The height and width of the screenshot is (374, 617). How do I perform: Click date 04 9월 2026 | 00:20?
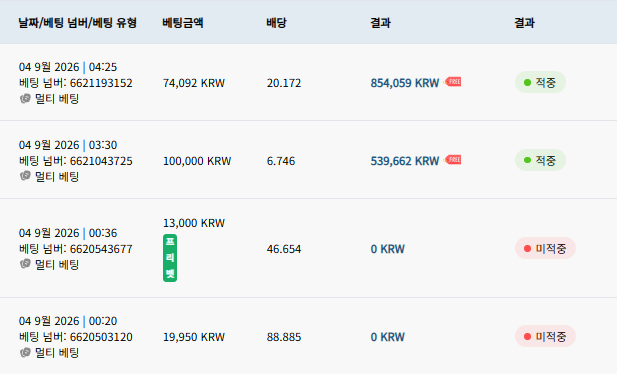pos(68,321)
